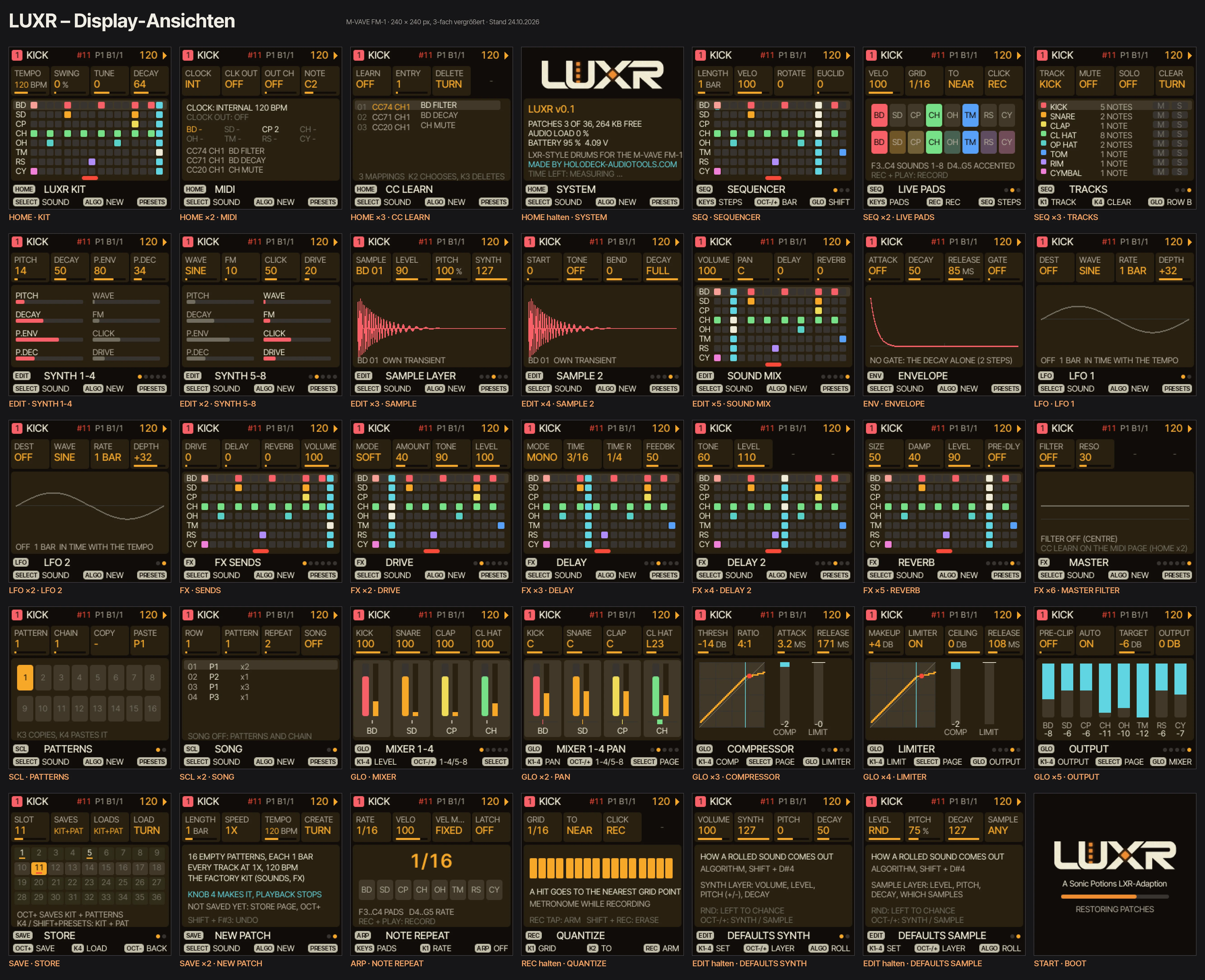Select SEQ STEPS in the LIVE PADS footer
Screen dimensions: 1205x980
[x=1000, y=202]
